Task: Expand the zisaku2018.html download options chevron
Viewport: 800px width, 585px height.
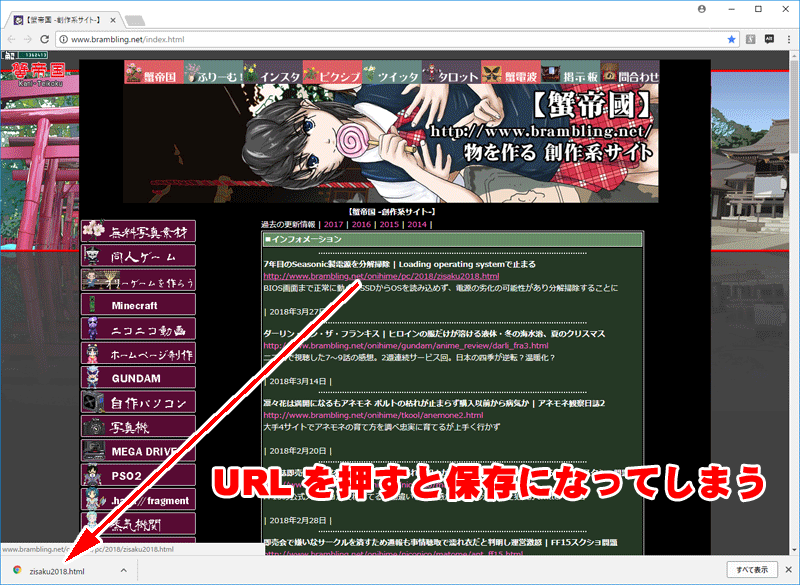Action: tap(123, 571)
